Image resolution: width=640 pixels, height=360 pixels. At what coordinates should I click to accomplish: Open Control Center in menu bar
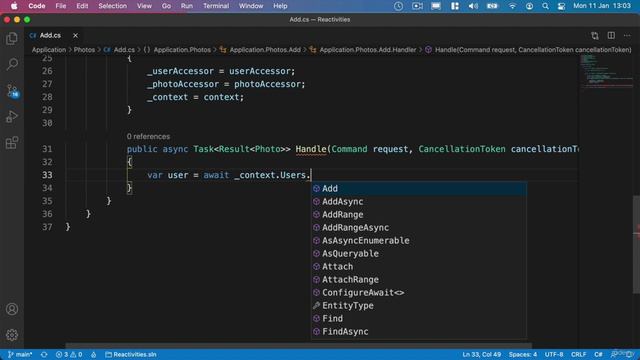coord(562,6)
